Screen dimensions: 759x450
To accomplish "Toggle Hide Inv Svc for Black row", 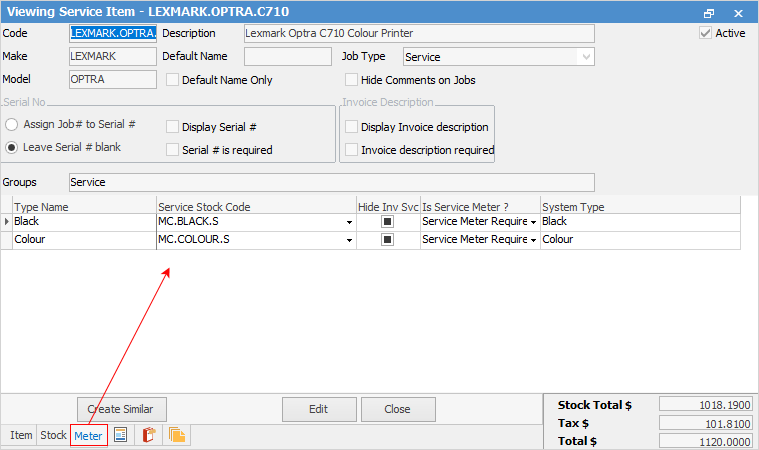I will (x=387, y=222).
